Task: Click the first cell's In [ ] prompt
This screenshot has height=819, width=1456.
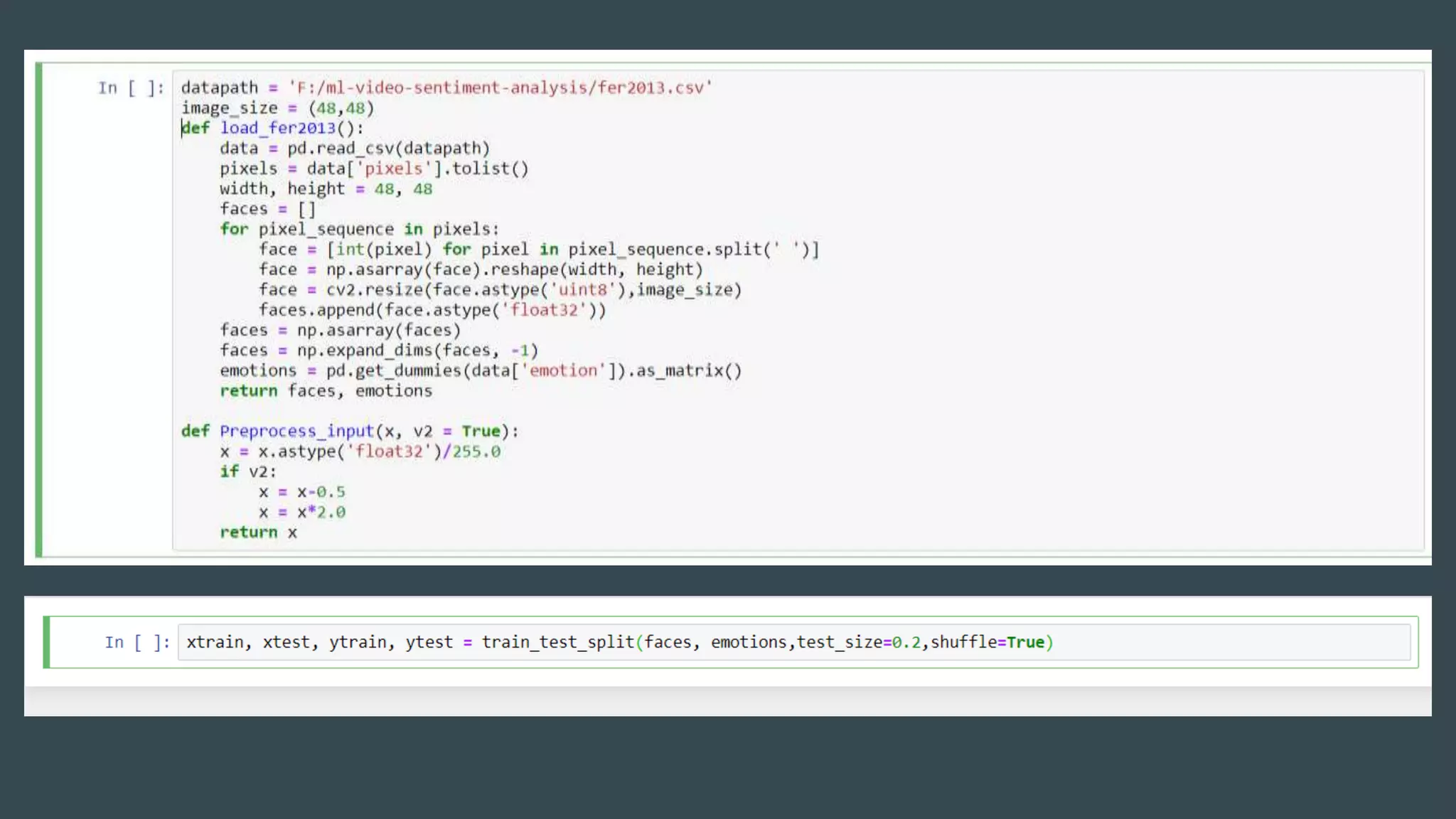Action: 131,88
